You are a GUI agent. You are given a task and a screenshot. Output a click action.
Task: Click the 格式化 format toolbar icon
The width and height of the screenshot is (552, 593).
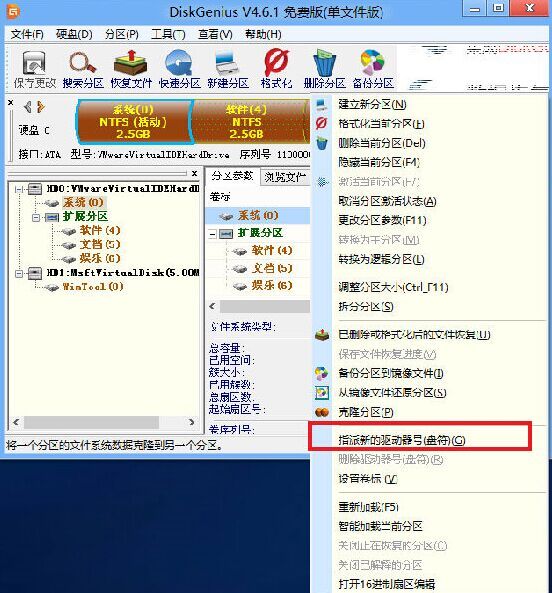click(x=276, y=69)
